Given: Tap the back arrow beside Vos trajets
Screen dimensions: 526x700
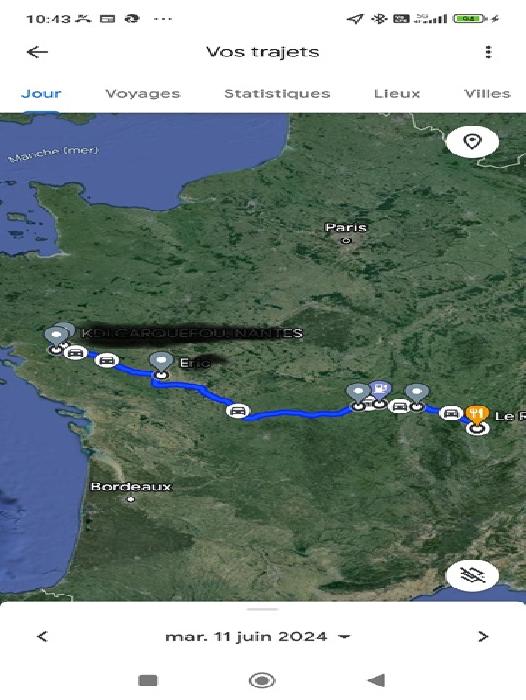Looking at the screenshot, I should pos(37,52).
